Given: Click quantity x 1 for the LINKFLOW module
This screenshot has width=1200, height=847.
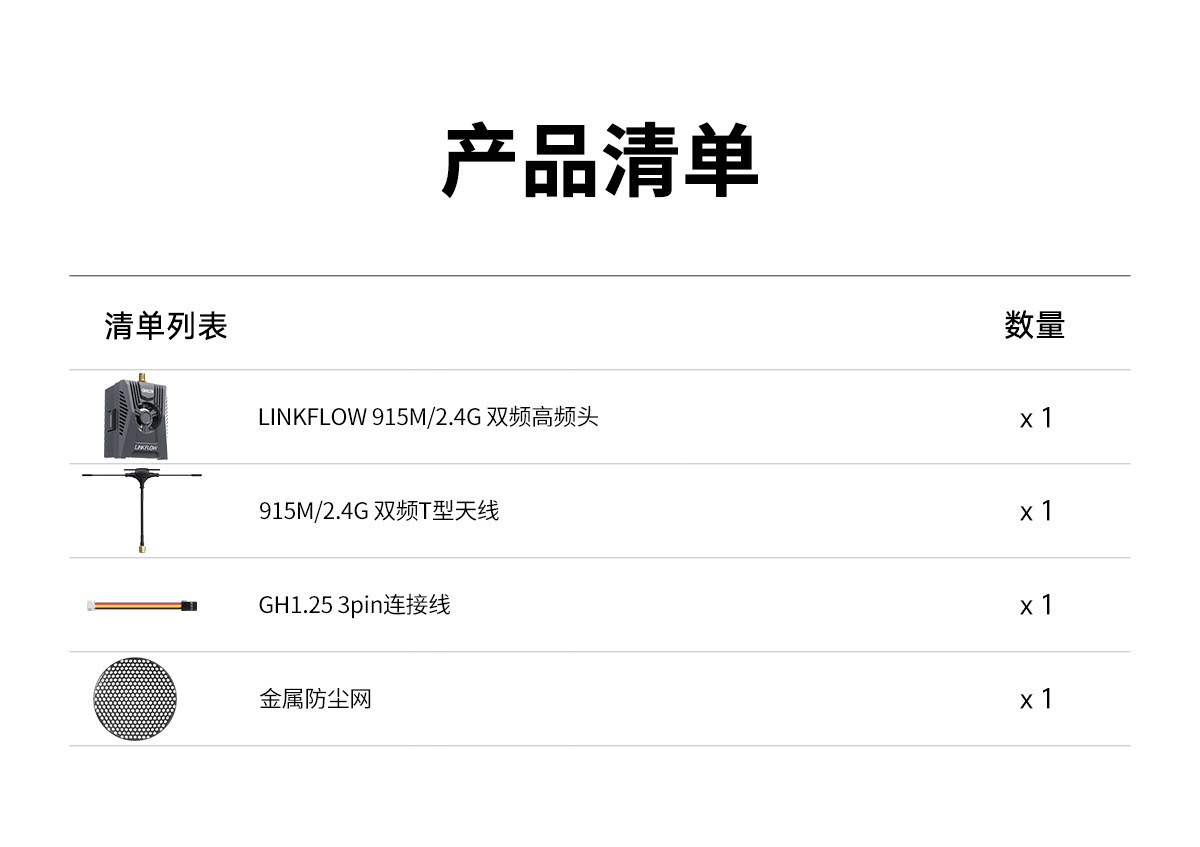Looking at the screenshot, I should pos(1036,418).
